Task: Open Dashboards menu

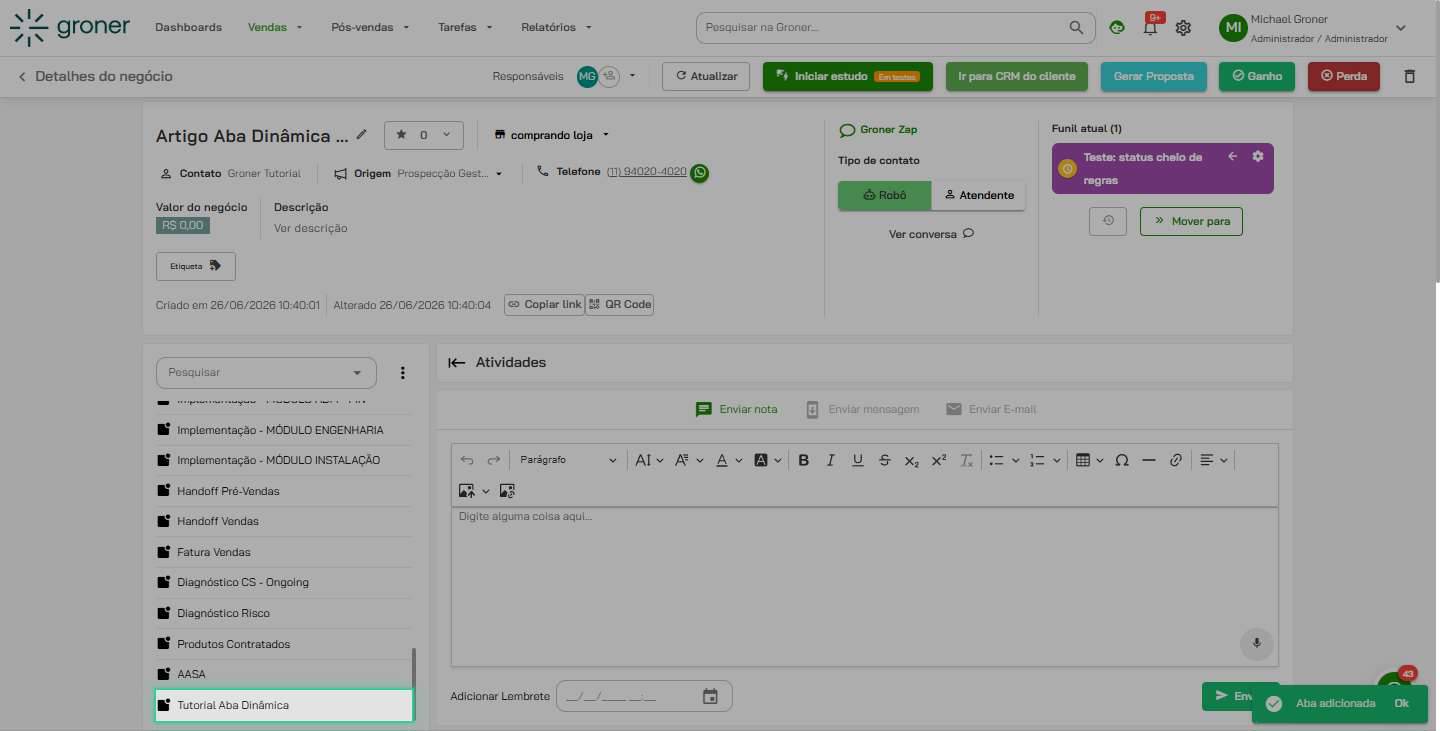Action: click(188, 27)
